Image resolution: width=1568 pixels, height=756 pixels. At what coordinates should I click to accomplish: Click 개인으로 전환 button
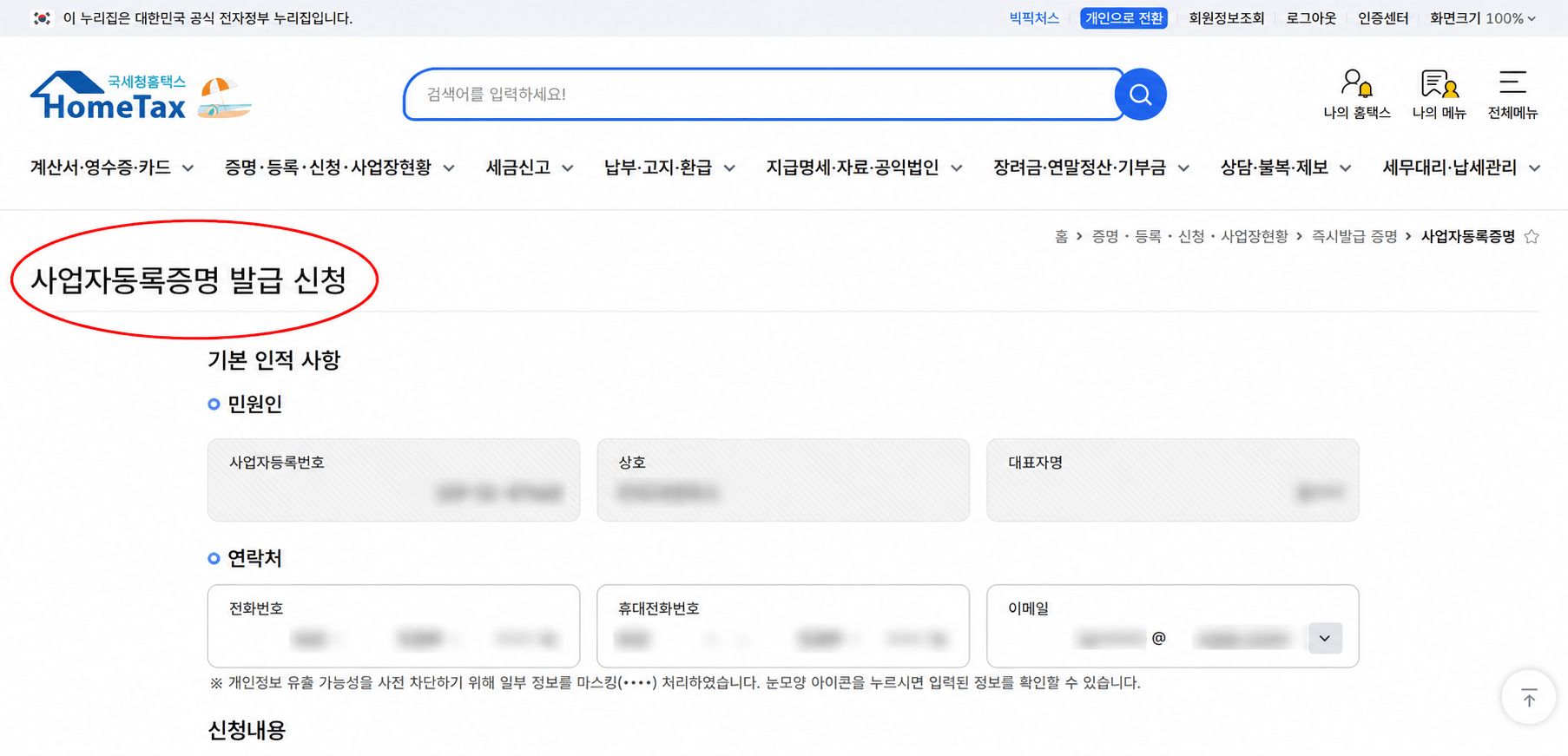[1123, 18]
